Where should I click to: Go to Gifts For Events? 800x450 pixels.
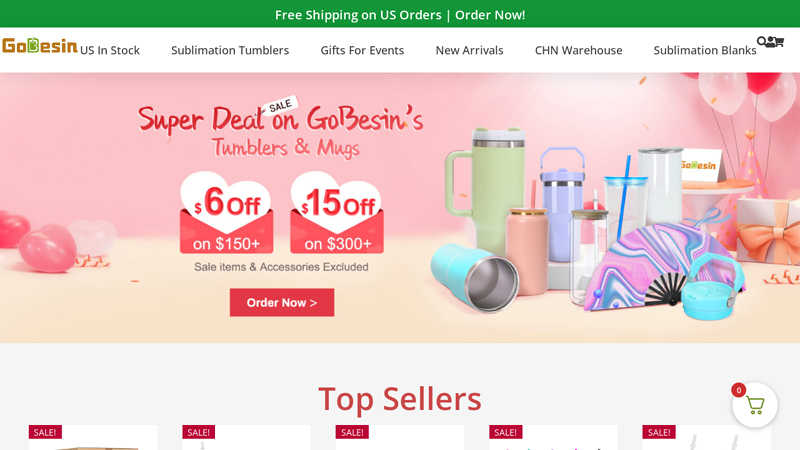pos(362,50)
